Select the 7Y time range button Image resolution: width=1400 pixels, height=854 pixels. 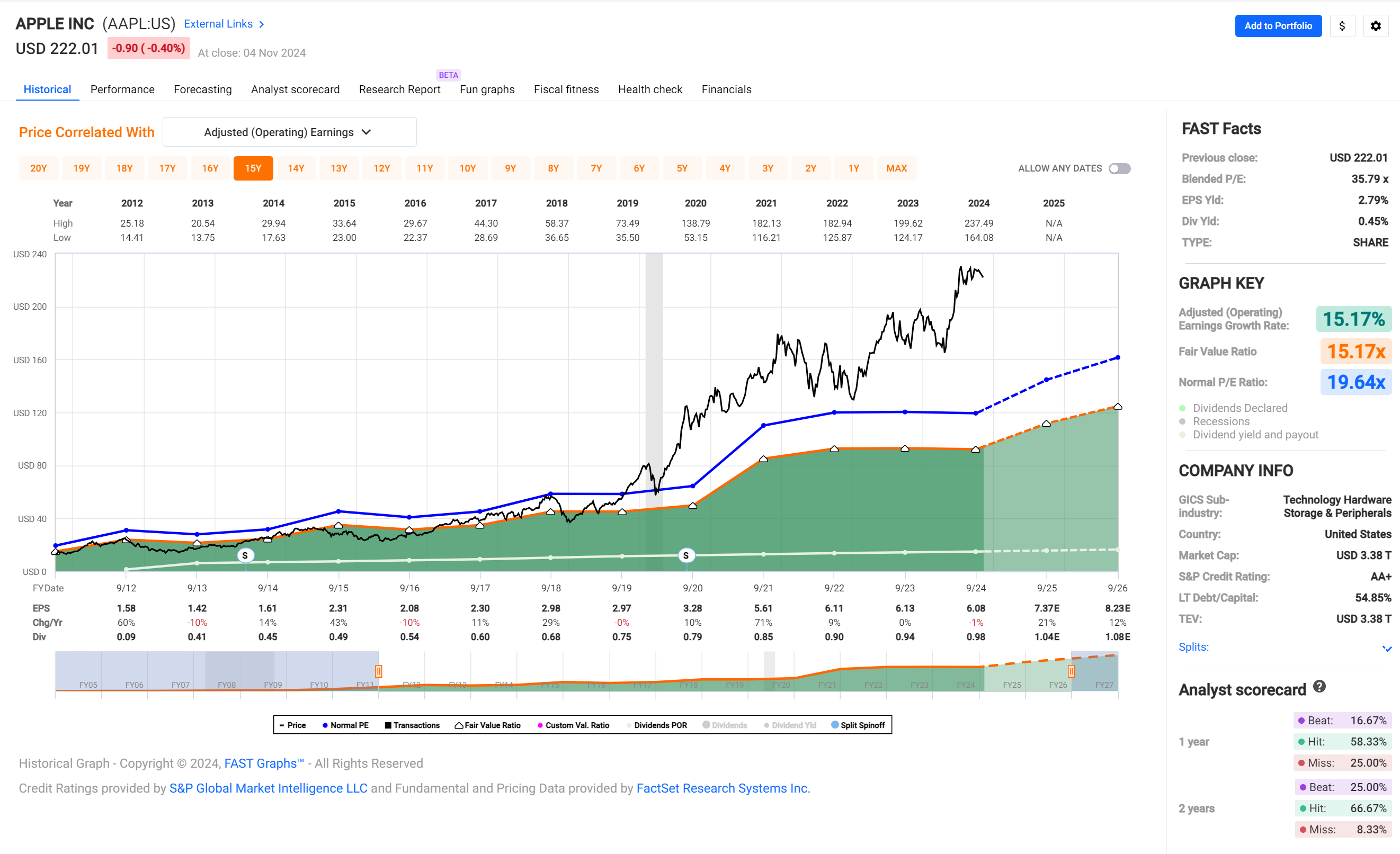click(x=596, y=168)
